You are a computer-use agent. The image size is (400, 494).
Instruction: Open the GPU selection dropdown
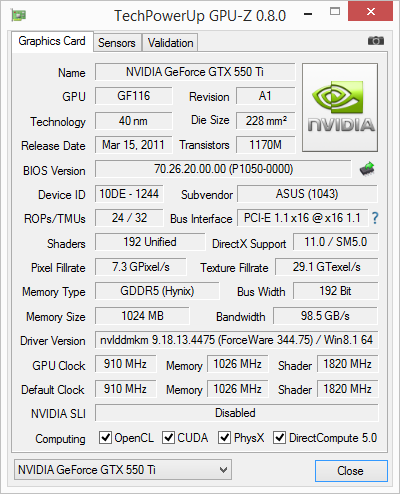coord(123,470)
